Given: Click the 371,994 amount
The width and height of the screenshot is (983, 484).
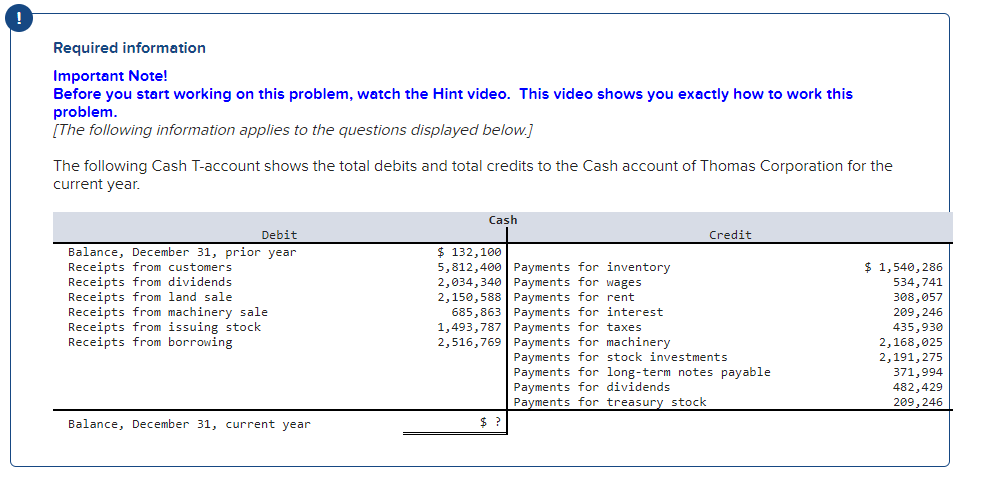Looking at the screenshot, I should pyautogui.click(x=918, y=372).
